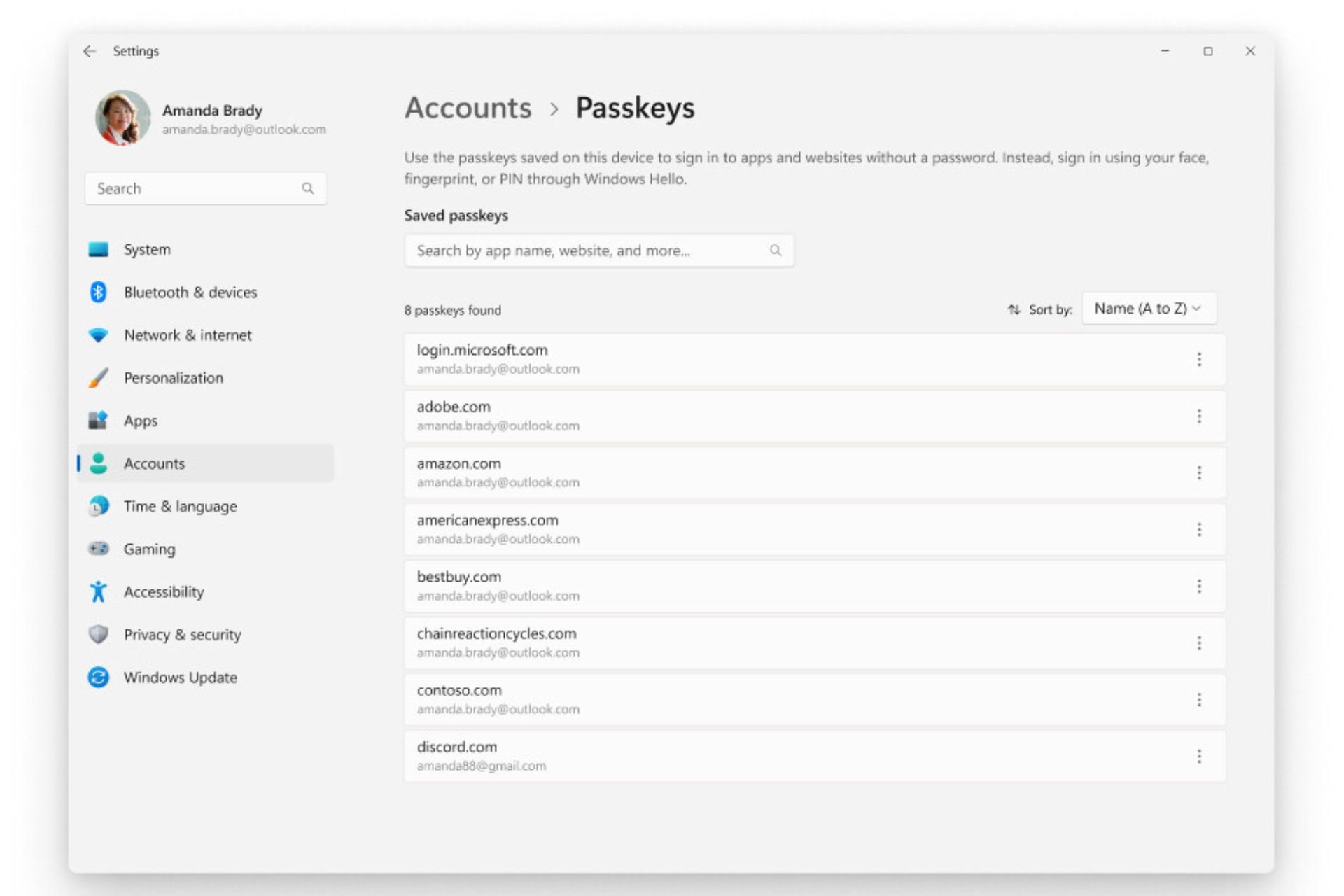Open Bluetooth & devices icon
This screenshot has width=1344, height=896.
tap(99, 292)
